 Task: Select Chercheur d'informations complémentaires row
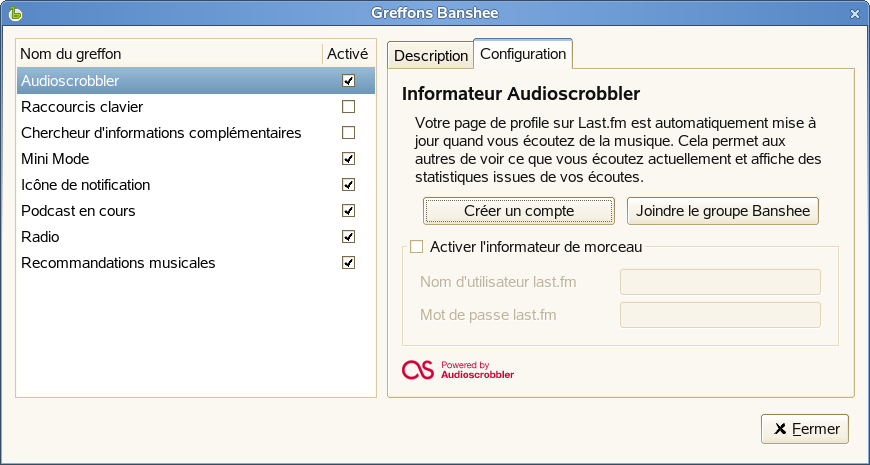pos(196,133)
